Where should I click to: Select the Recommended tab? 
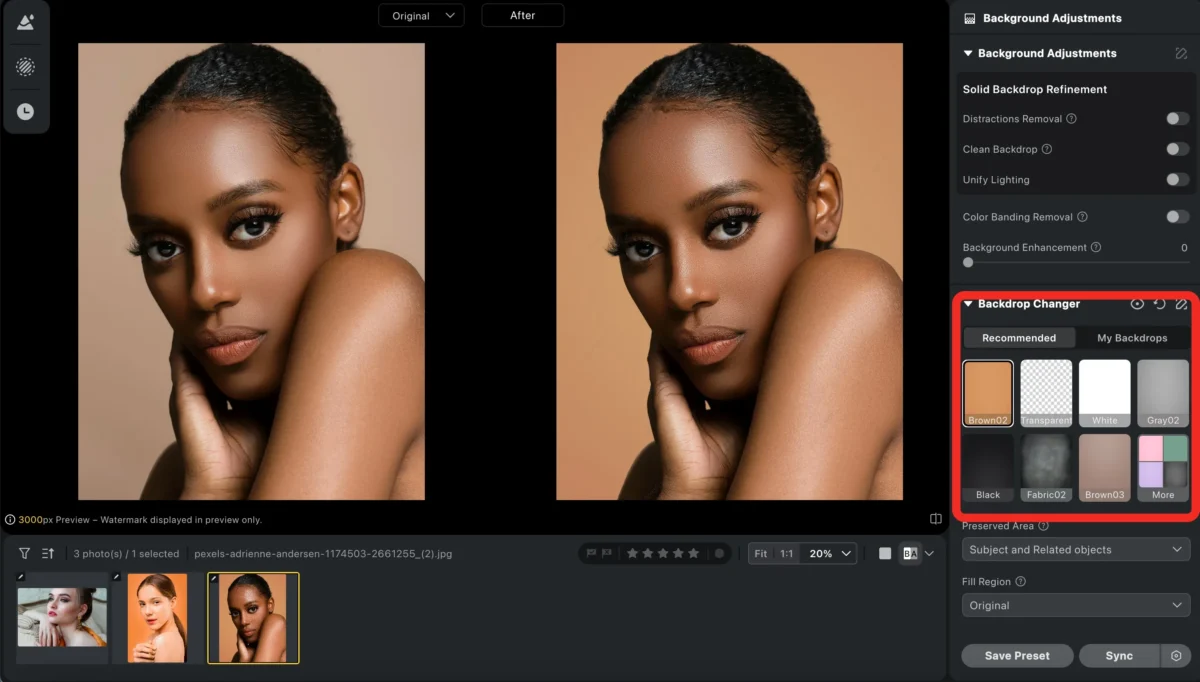click(1019, 338)
